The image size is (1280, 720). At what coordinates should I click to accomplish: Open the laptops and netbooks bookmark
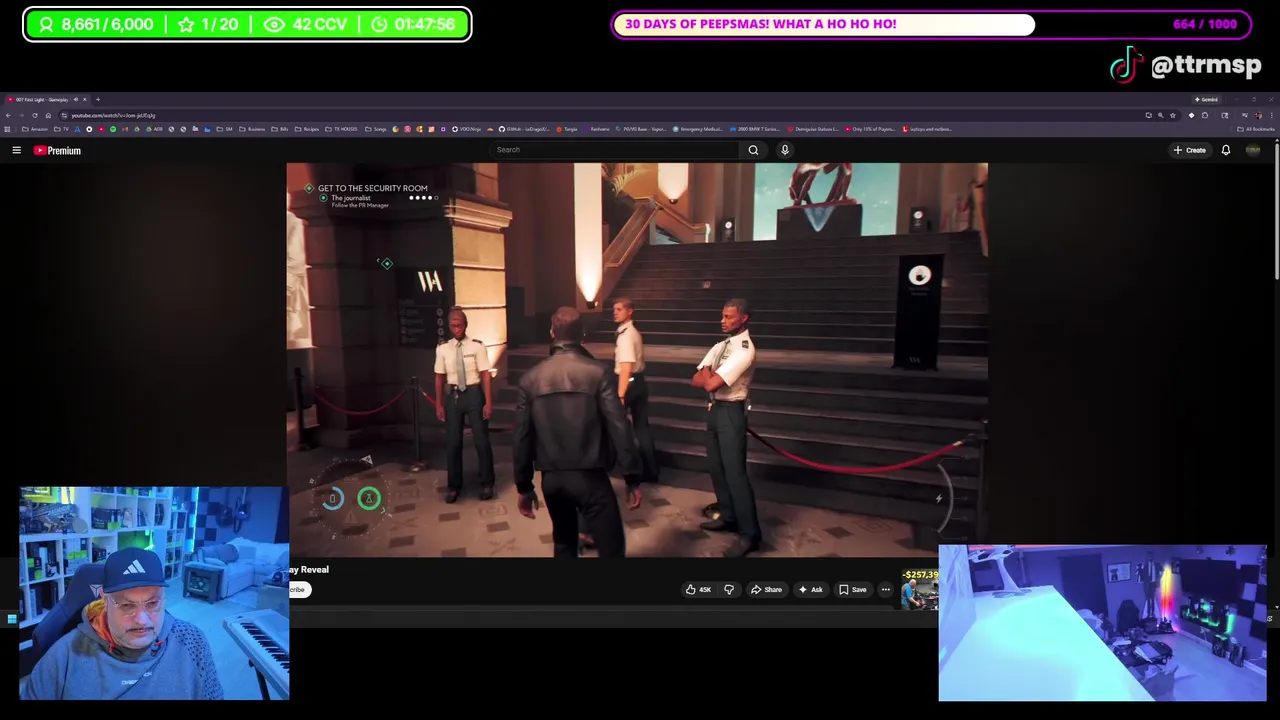[x=927, y=129]
